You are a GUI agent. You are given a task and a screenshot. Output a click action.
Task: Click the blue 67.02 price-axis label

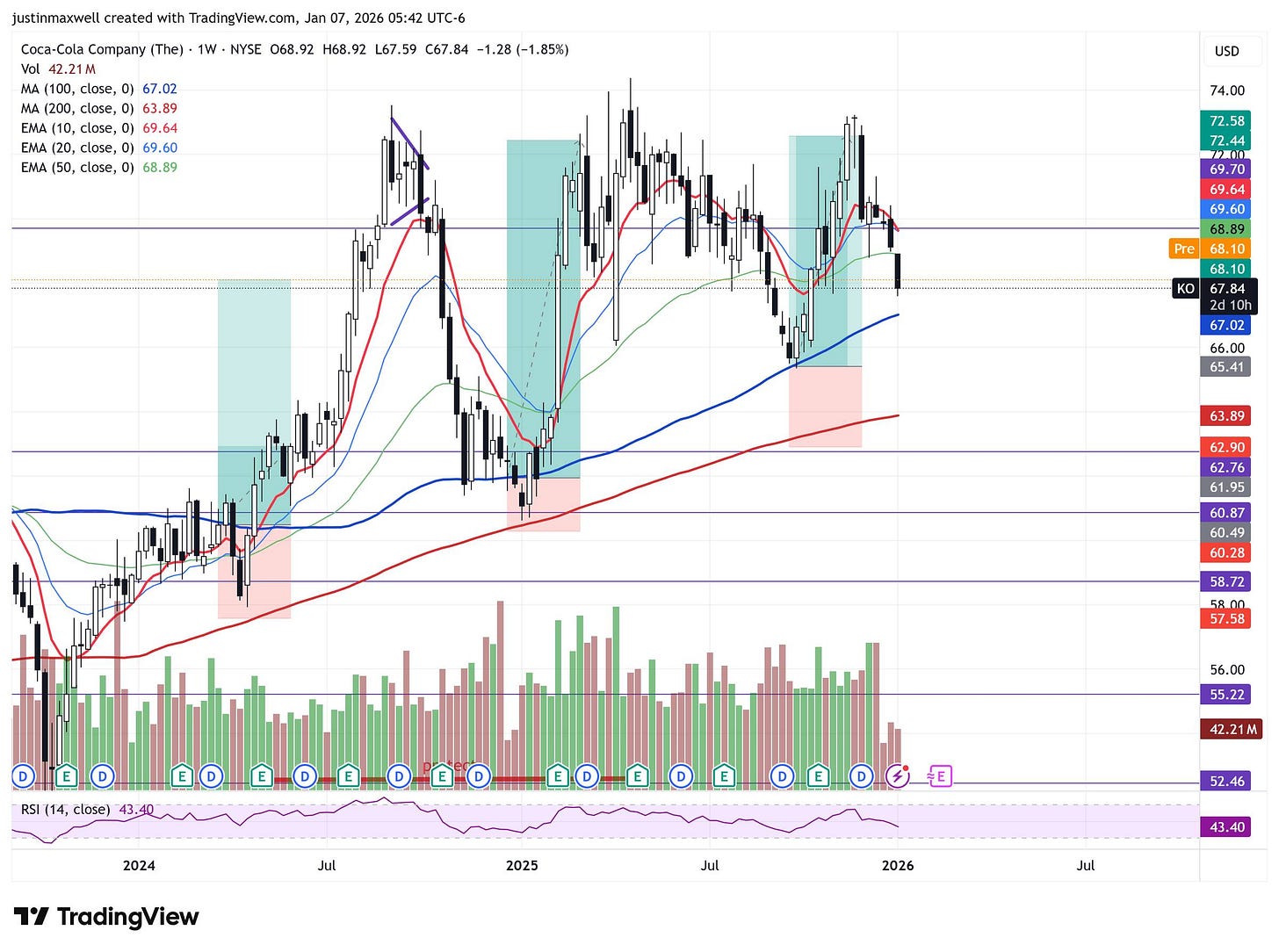(x=1227, y=325)
